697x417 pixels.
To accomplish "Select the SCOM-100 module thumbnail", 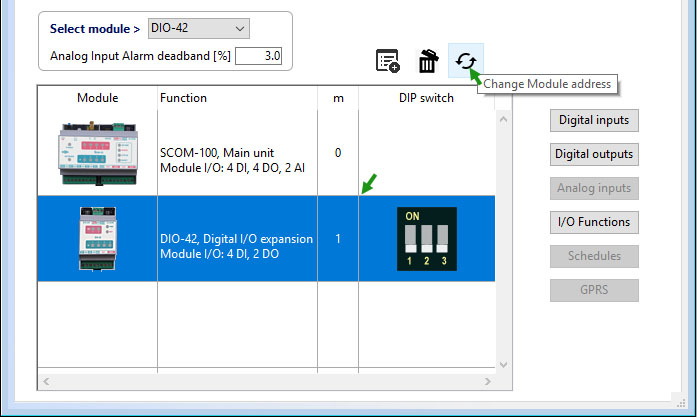I will [98, 153].
